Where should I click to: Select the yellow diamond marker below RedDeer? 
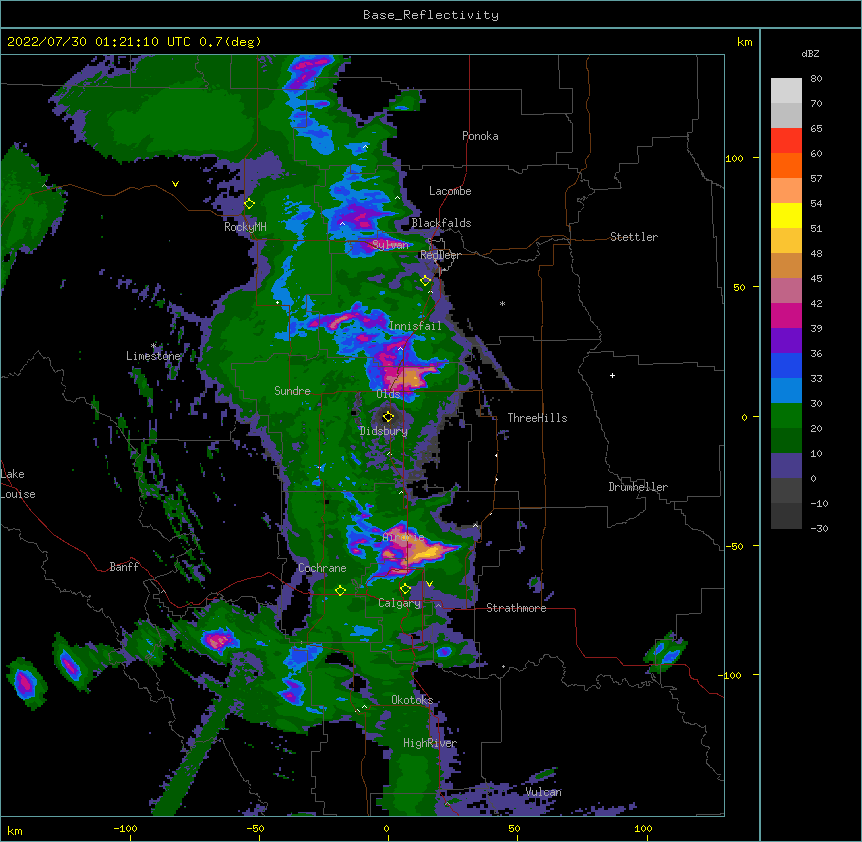point(426,281)
